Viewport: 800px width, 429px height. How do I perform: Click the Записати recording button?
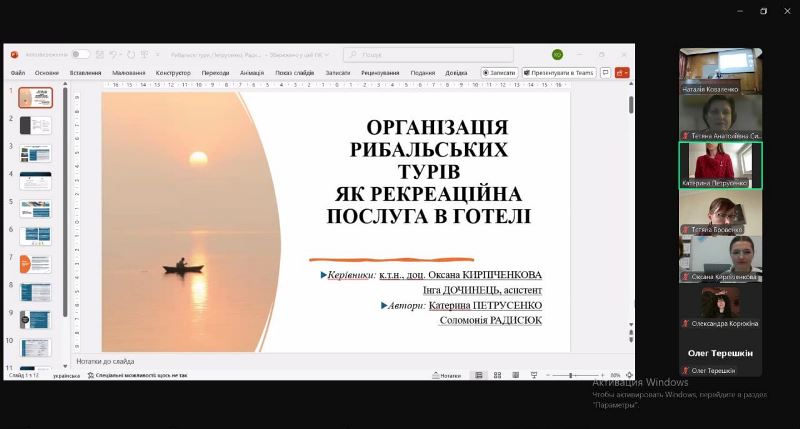(499, 73)
